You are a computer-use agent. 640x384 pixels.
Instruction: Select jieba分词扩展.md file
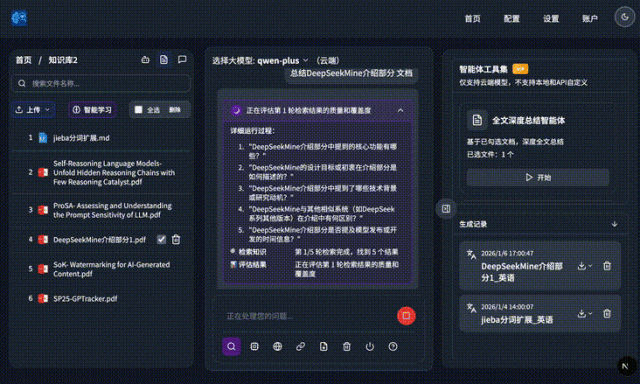click(x=81, y=138)
